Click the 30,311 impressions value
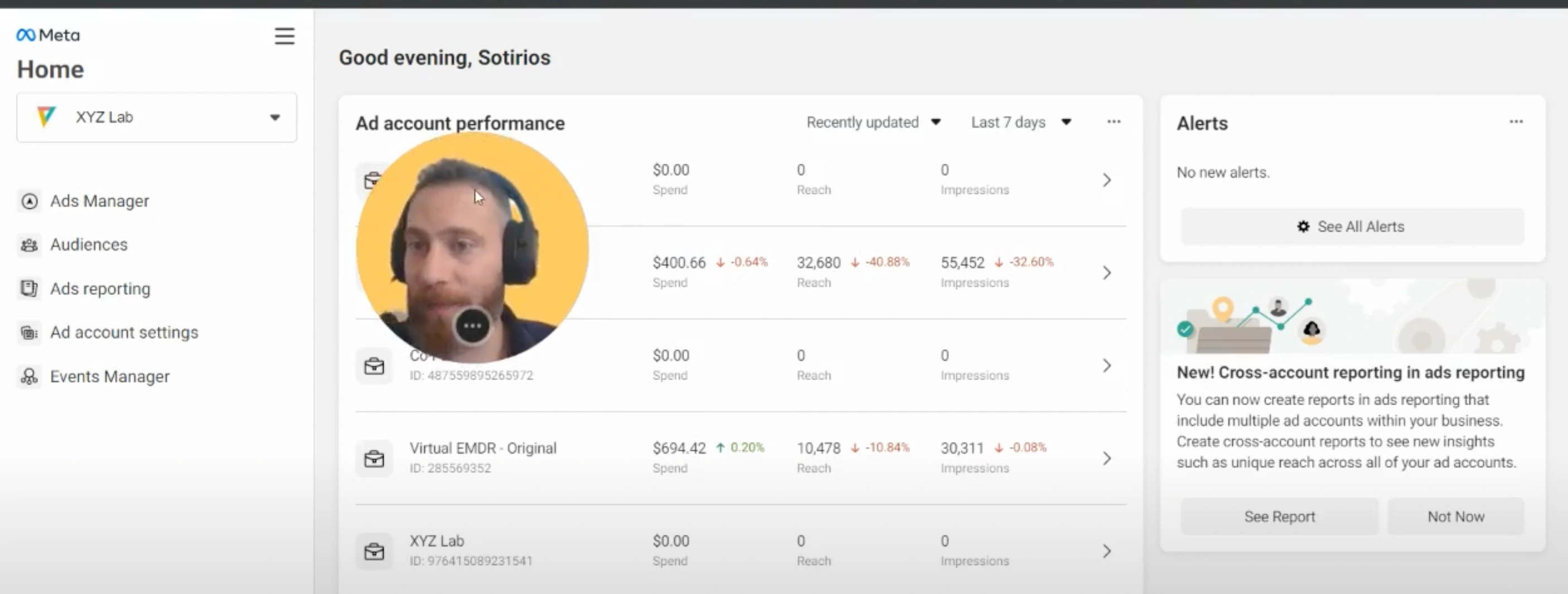The height and width of the screenshot is (594, 1568). [962, 448]
